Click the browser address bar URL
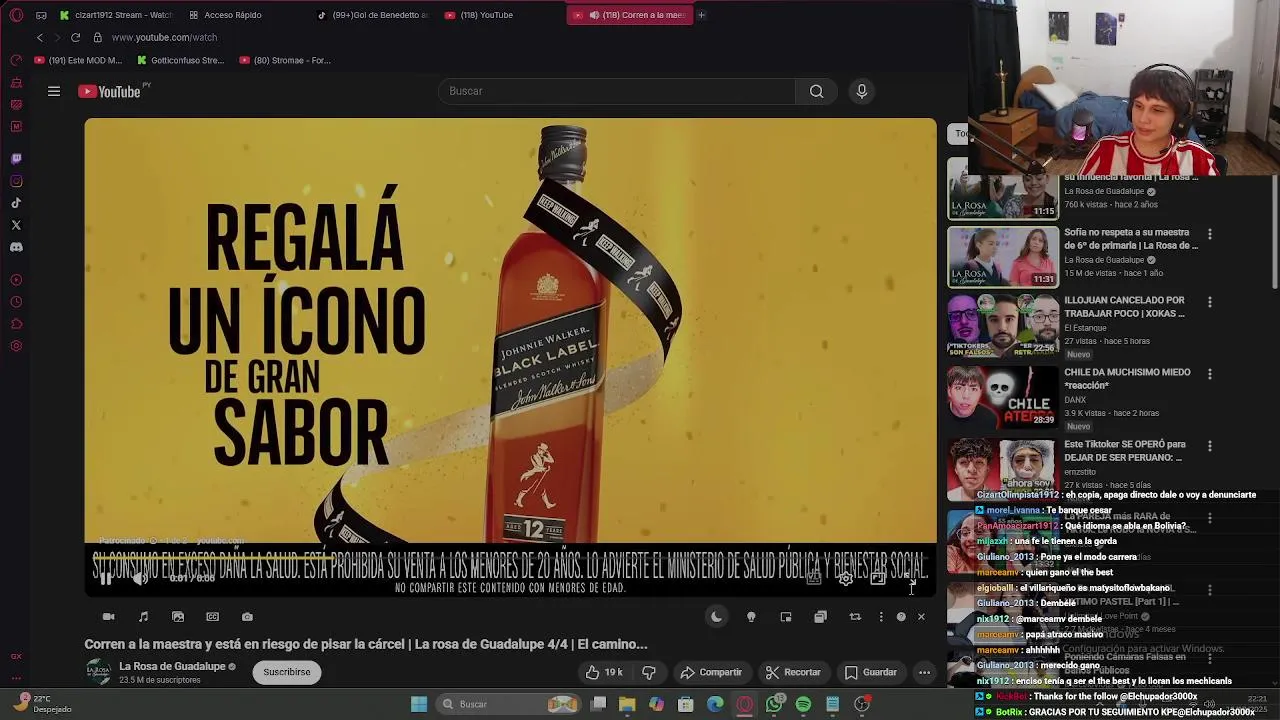This screenshot has height=720, width=1280. [x=164, y=37]
